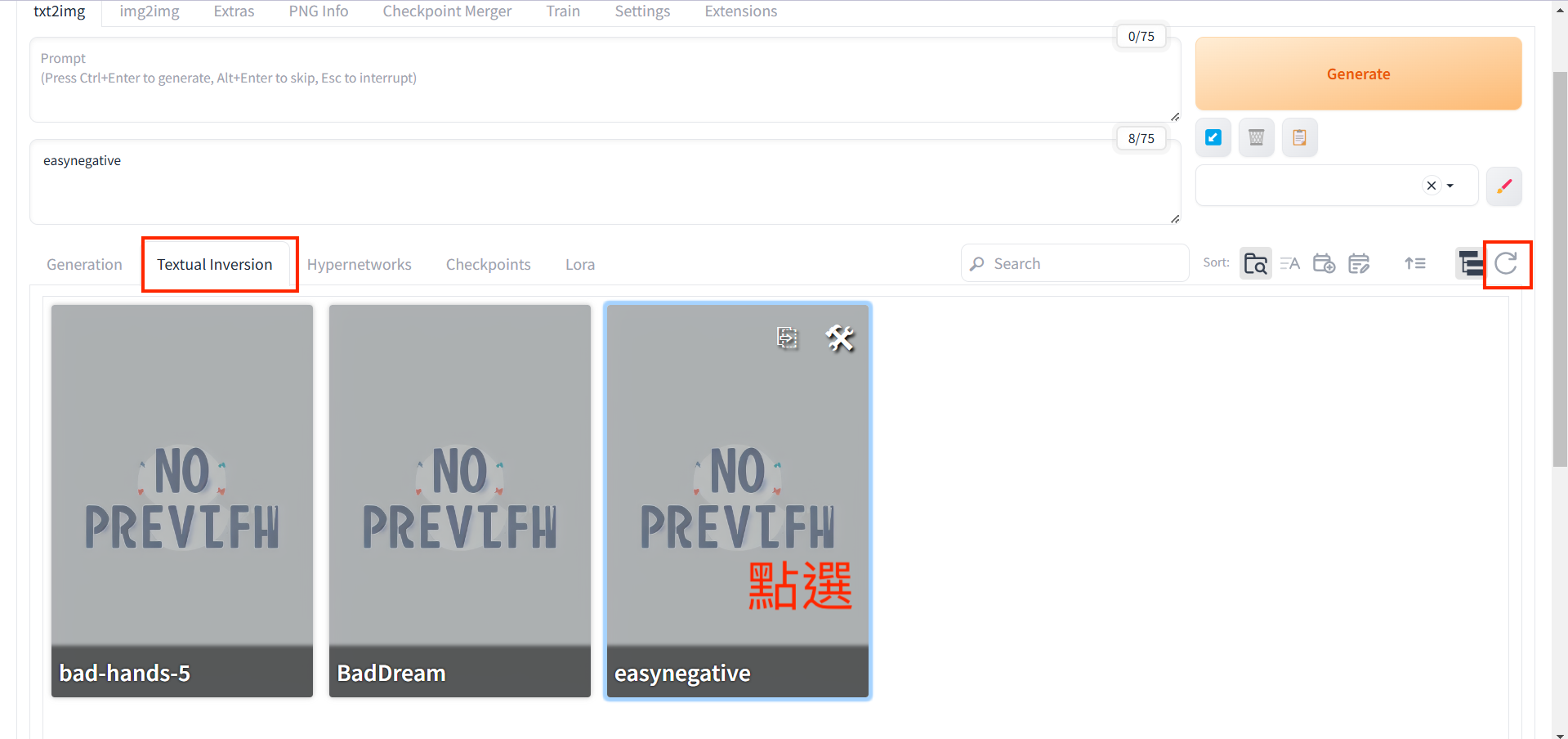Switch to the Generation sub-tab
The width and height of the screenshot is (1568, 739).
pyautogui.click(x=84, y=264)
